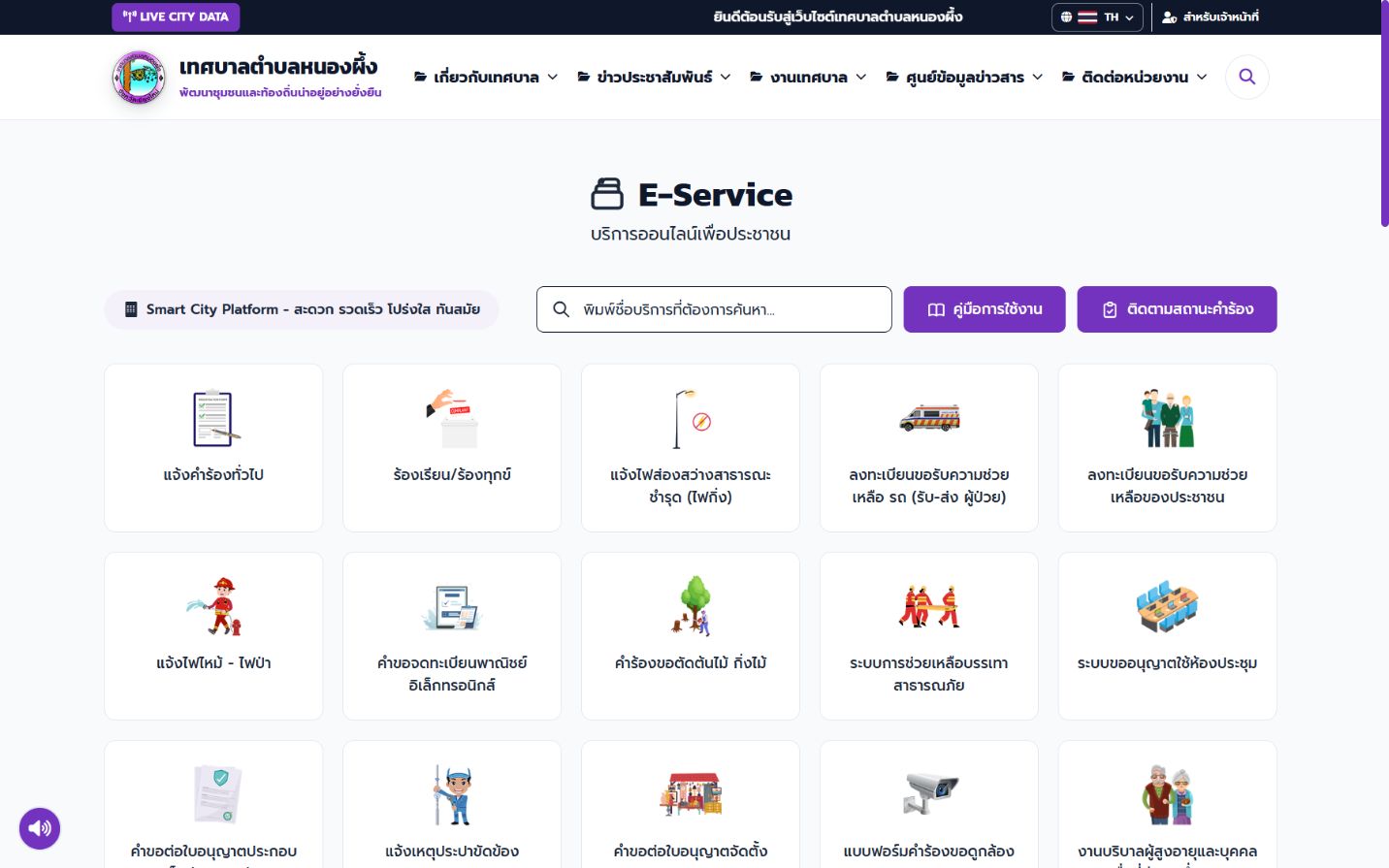Click the เทศบาลตำบลหนองผึ้ง site title

pos(278,66)
